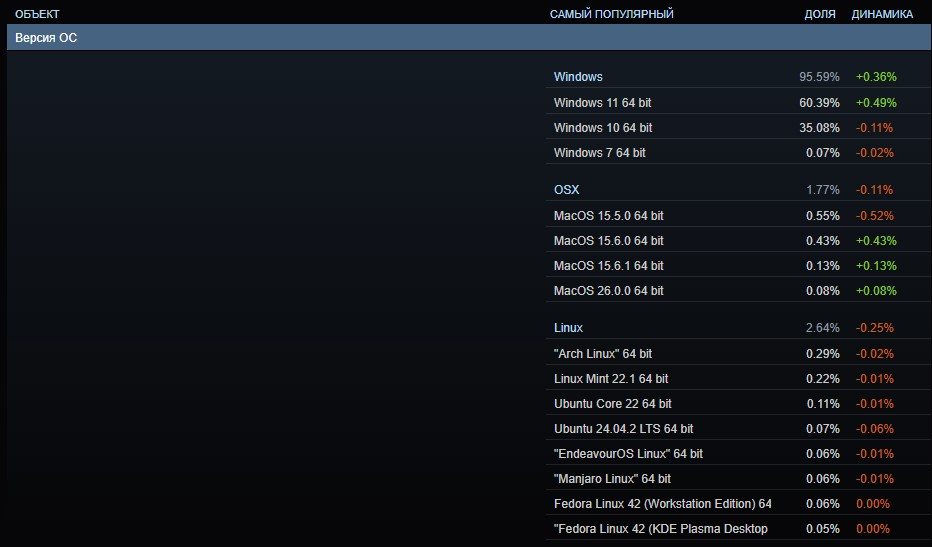Select the Windows 10 64 bit row
This screenshot has height=547, width=932.
738,128
